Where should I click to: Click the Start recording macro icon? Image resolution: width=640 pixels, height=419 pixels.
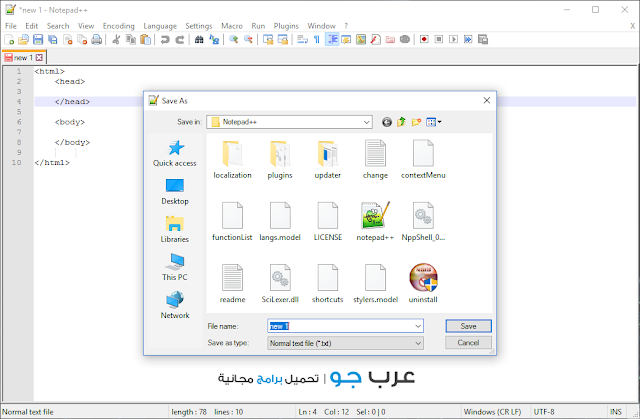tap(424, 40)
